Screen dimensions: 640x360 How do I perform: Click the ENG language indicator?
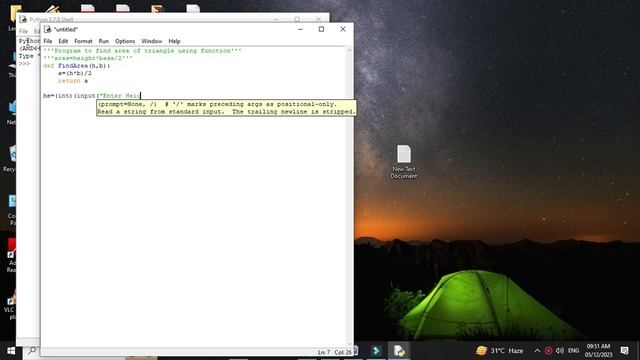coord(573,351)
